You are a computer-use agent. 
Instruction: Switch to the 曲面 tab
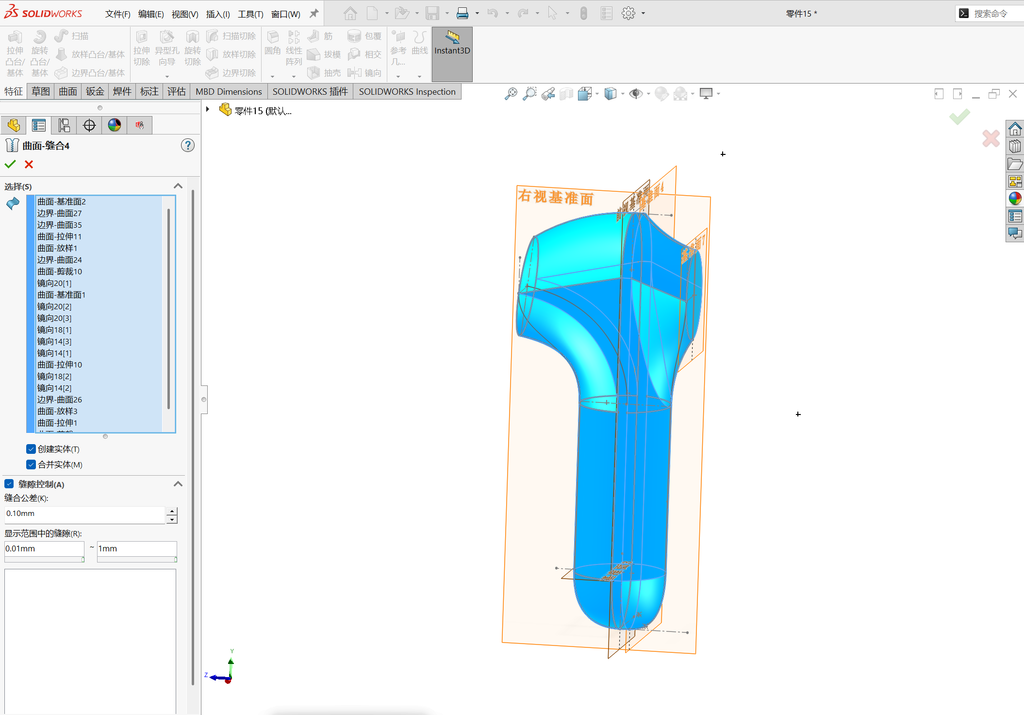click(68, 91)
